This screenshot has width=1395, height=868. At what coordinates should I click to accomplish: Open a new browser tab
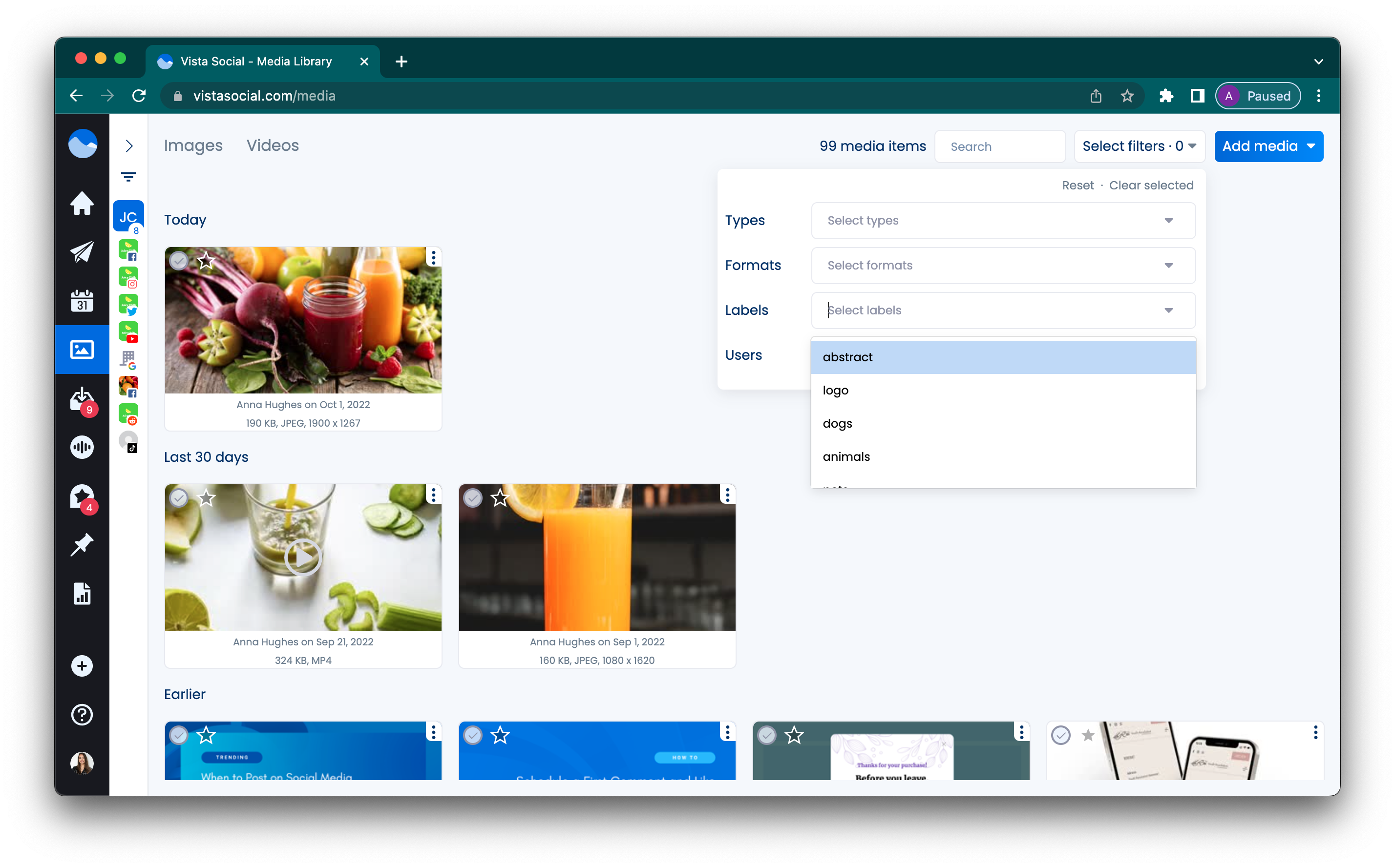402,62
